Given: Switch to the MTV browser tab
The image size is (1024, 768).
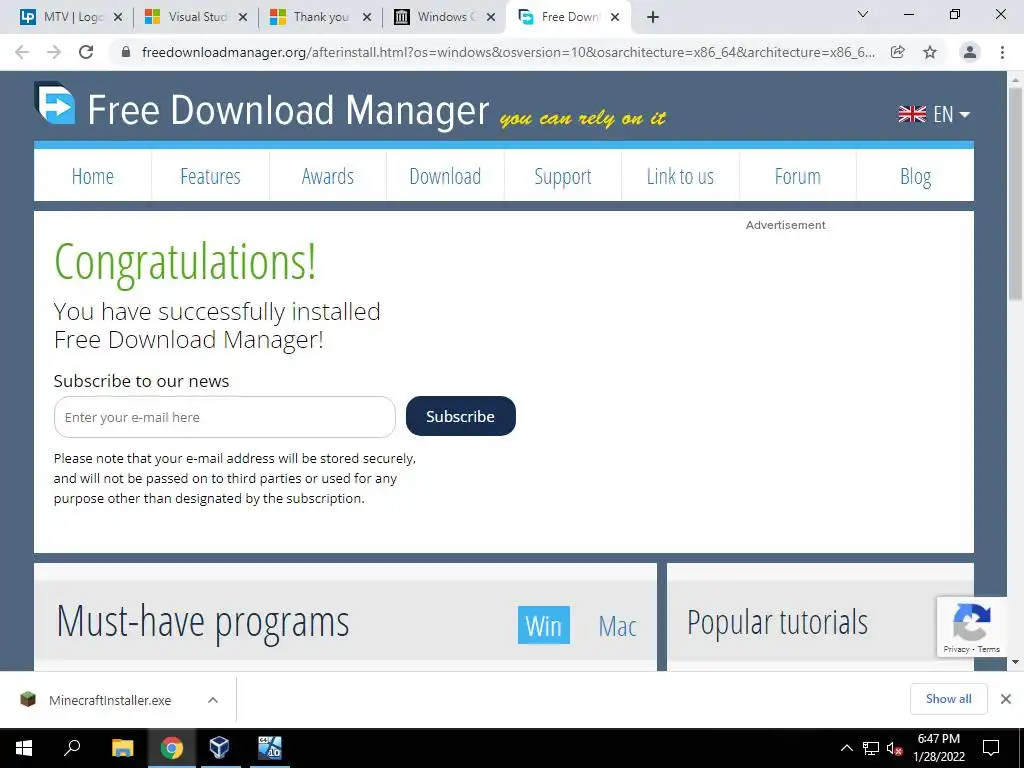Looking at the screenshot, I should 71,17.
